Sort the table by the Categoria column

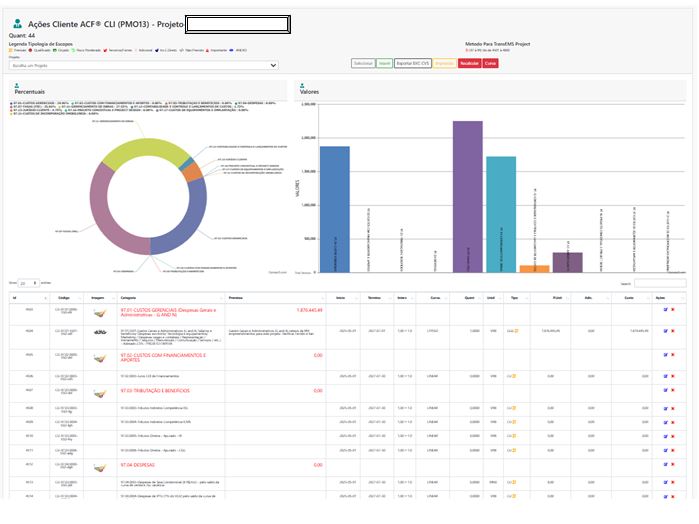(129, 298)
